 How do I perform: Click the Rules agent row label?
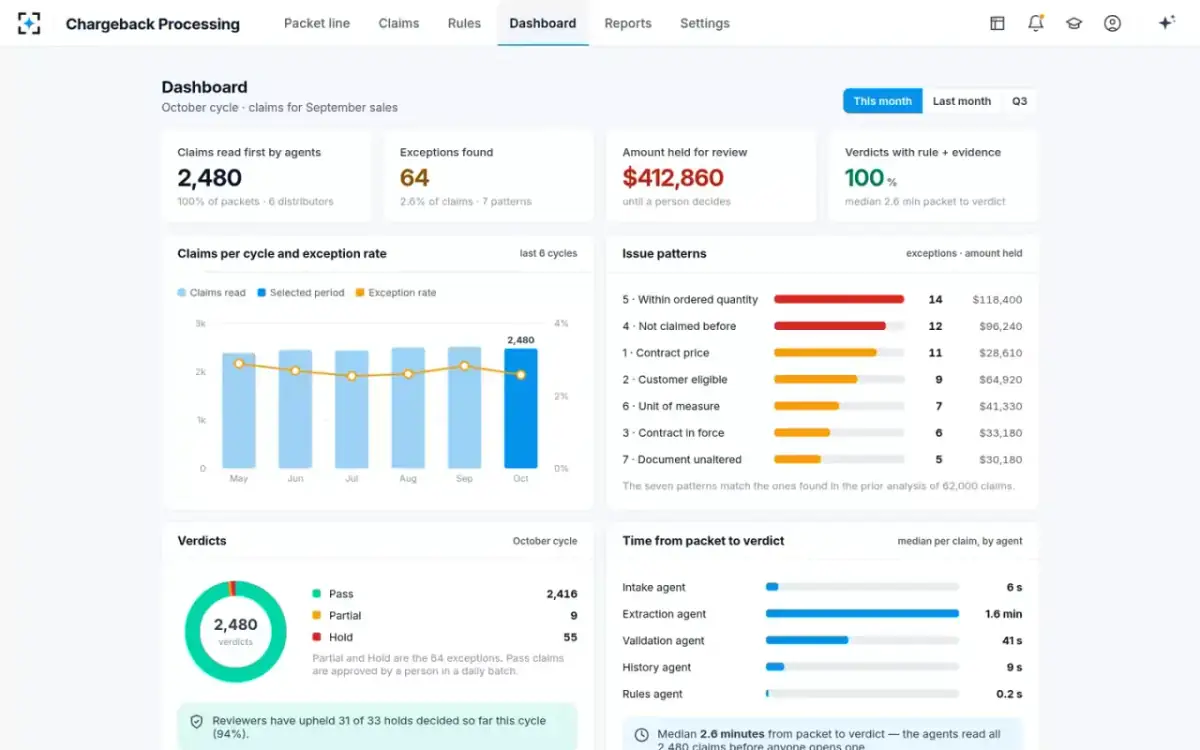653,694
